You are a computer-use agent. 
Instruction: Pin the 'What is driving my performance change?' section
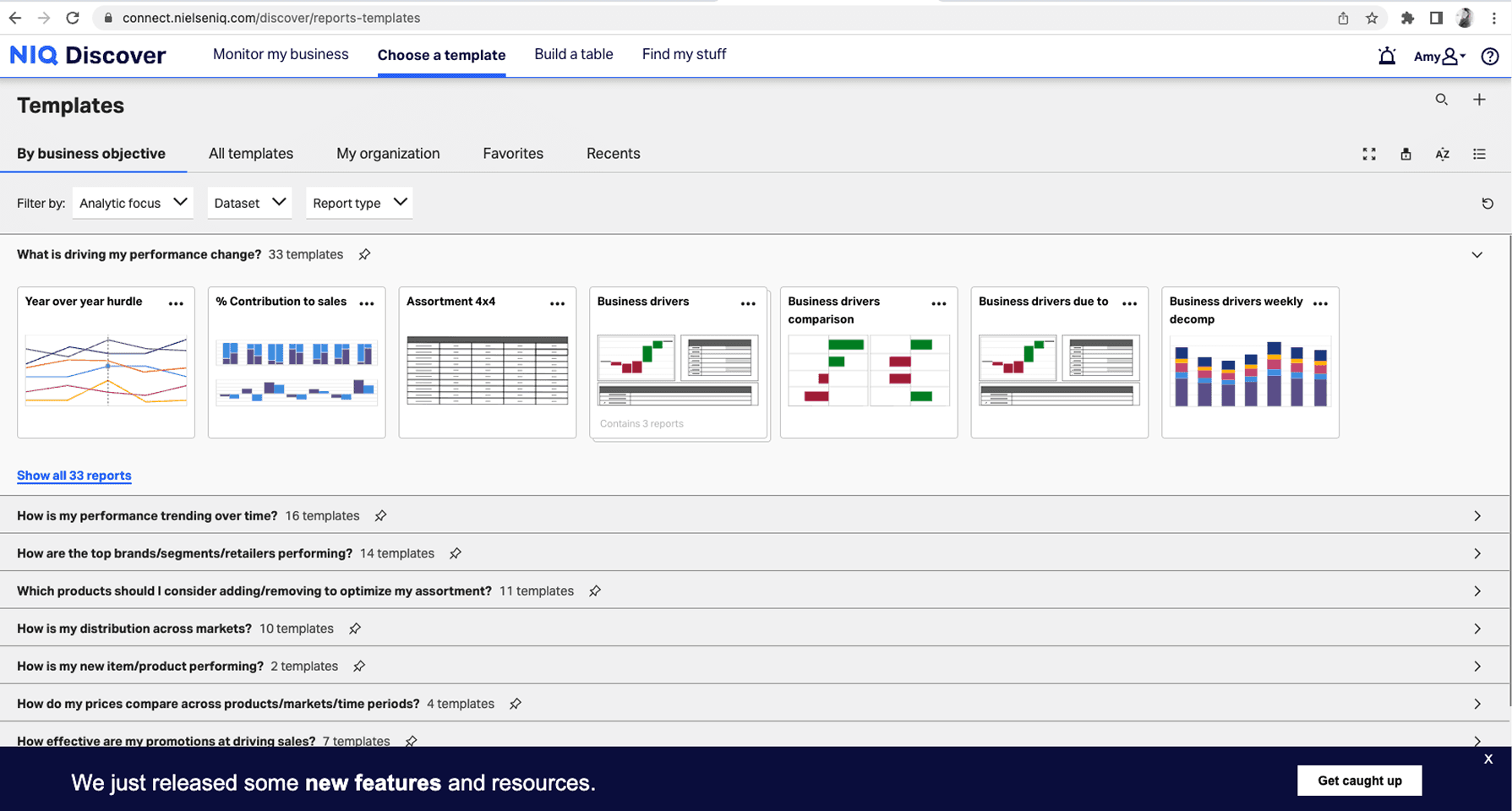(x=364, y=254)
